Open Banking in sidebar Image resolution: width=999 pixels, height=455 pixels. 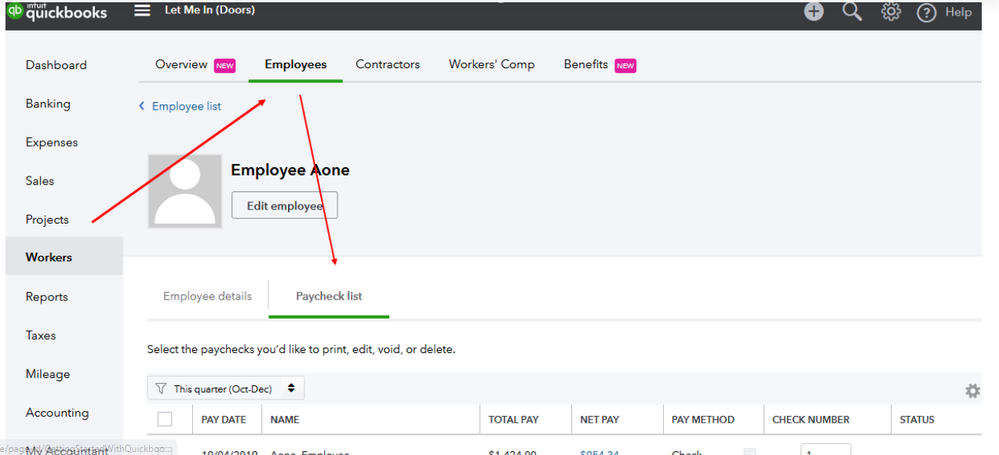[x=48, y=104]
